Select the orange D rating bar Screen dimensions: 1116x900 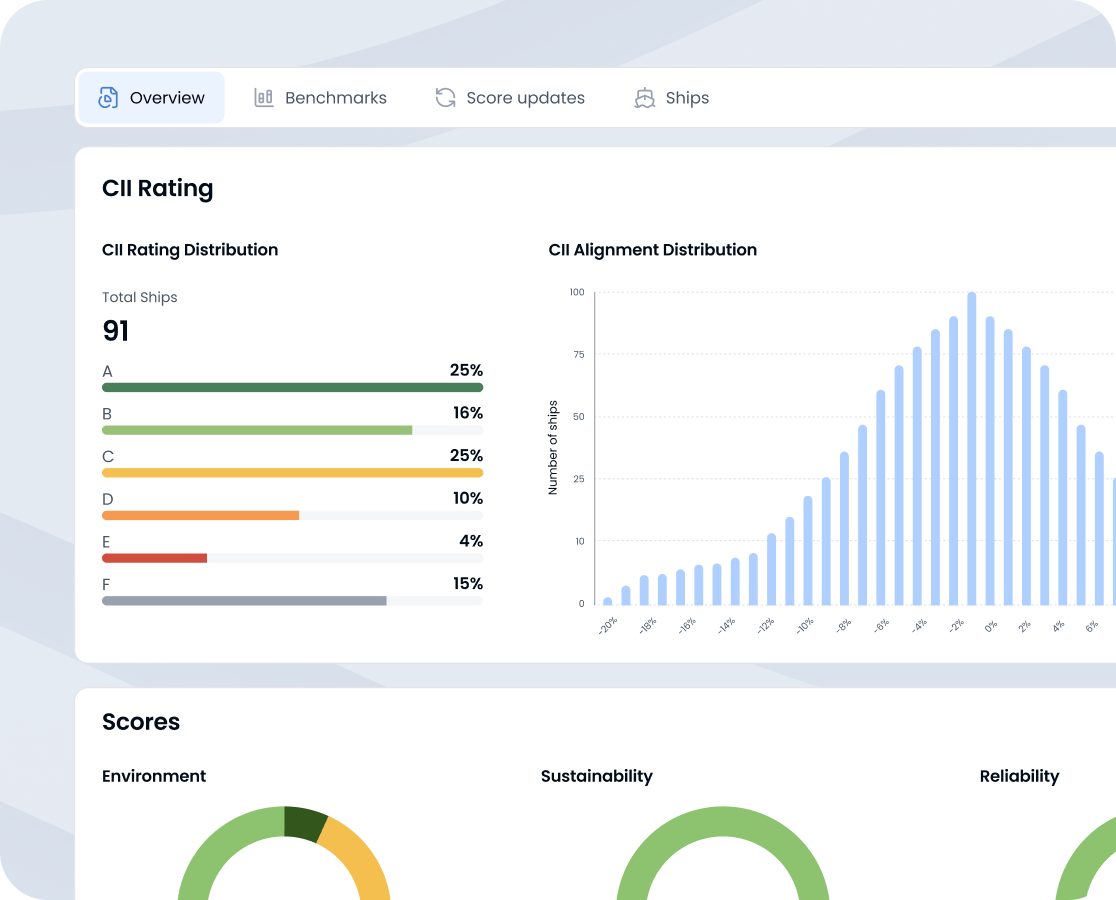click(200, 516)
